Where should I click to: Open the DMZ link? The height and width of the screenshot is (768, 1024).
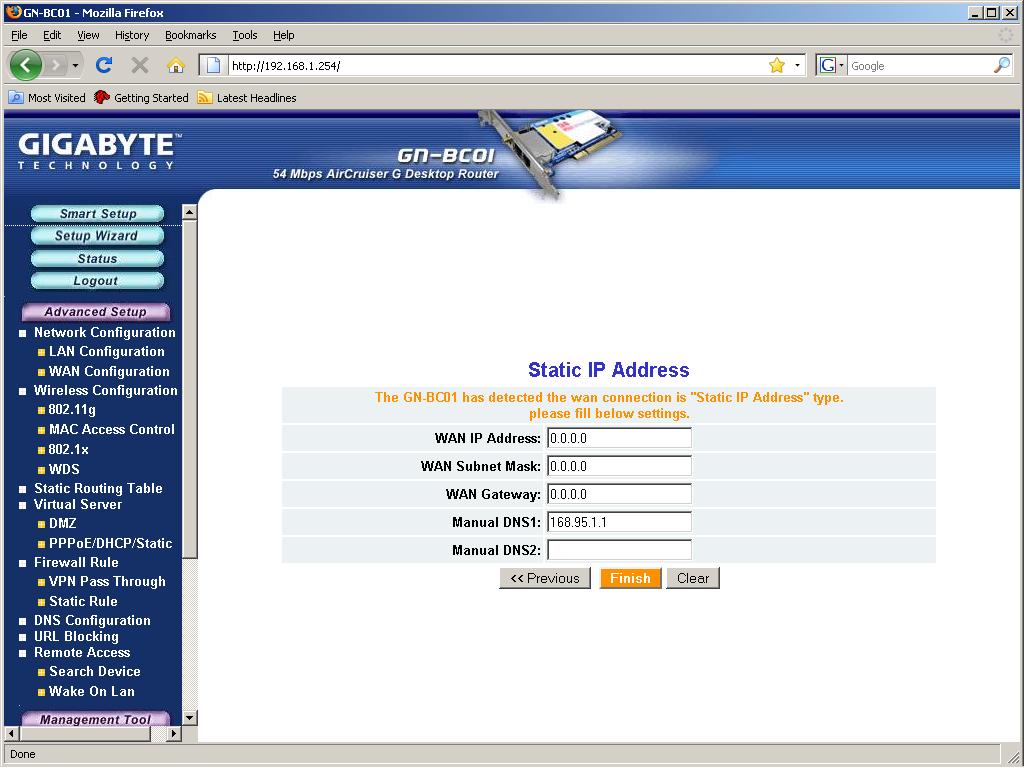[x=62, y=524]
